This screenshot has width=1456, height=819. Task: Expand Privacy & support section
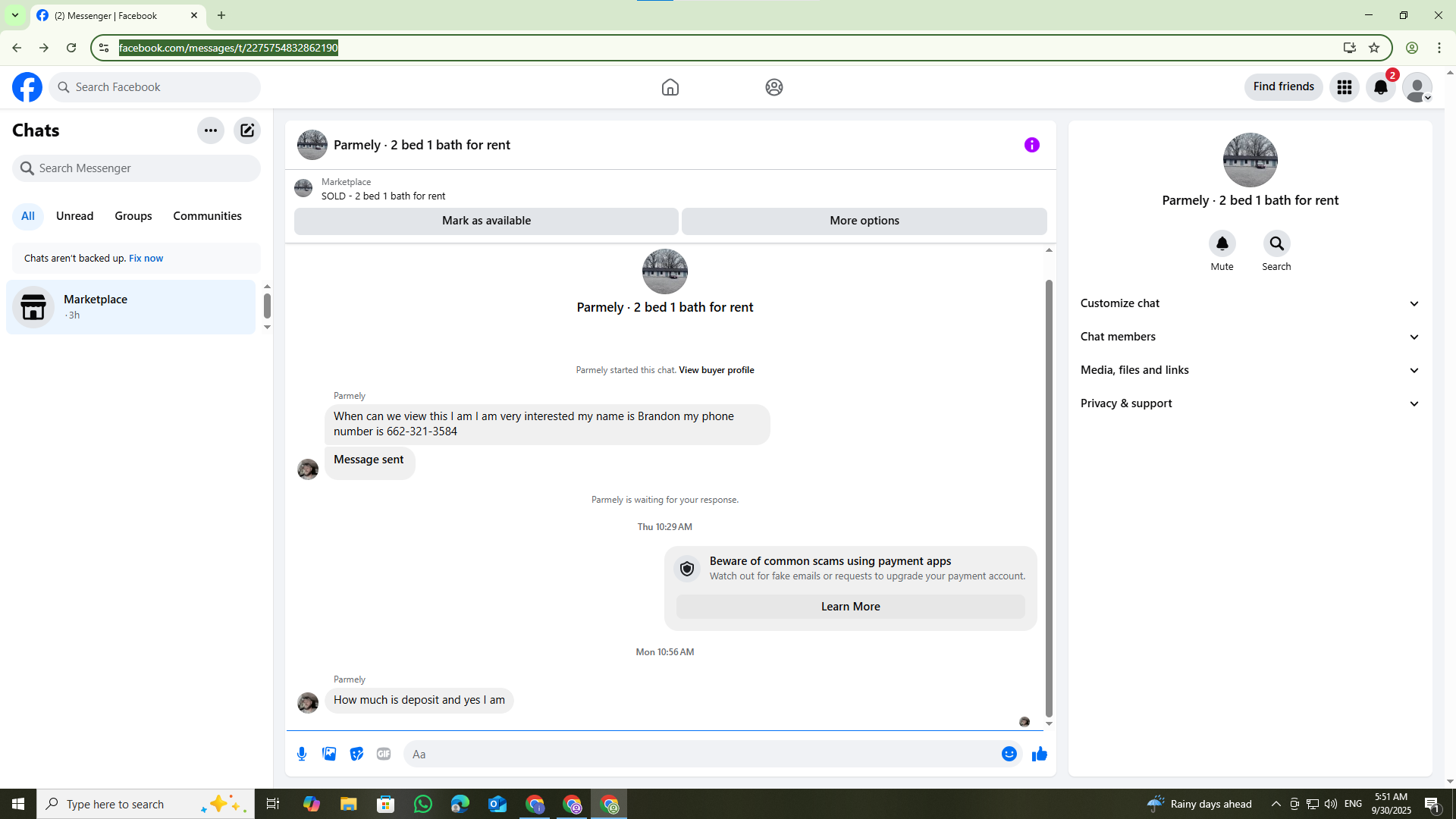(x=1250, y=403)
